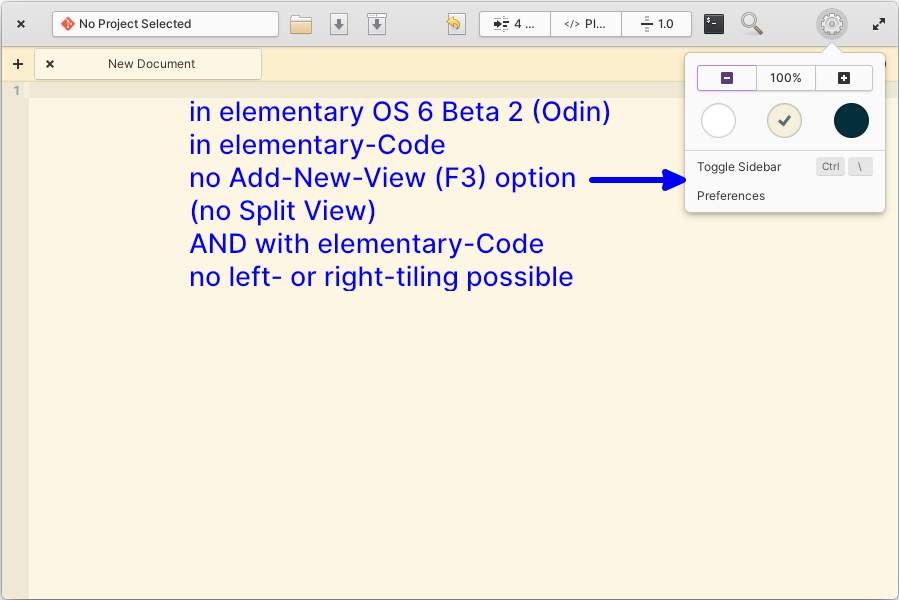Use the Save As toolbar icon

tap(377, 23)
